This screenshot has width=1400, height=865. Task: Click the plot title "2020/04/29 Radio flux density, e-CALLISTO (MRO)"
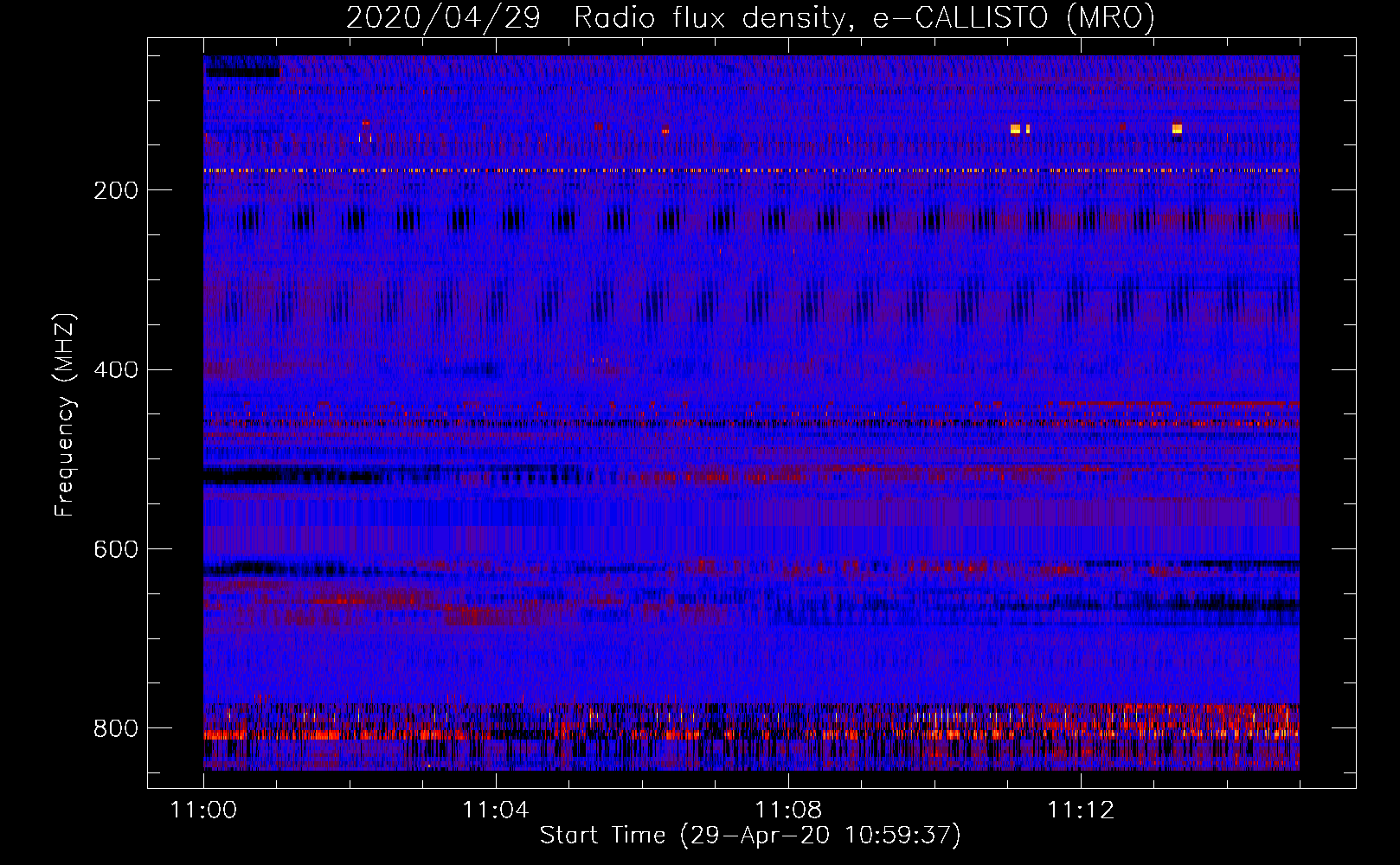point(750,18)
